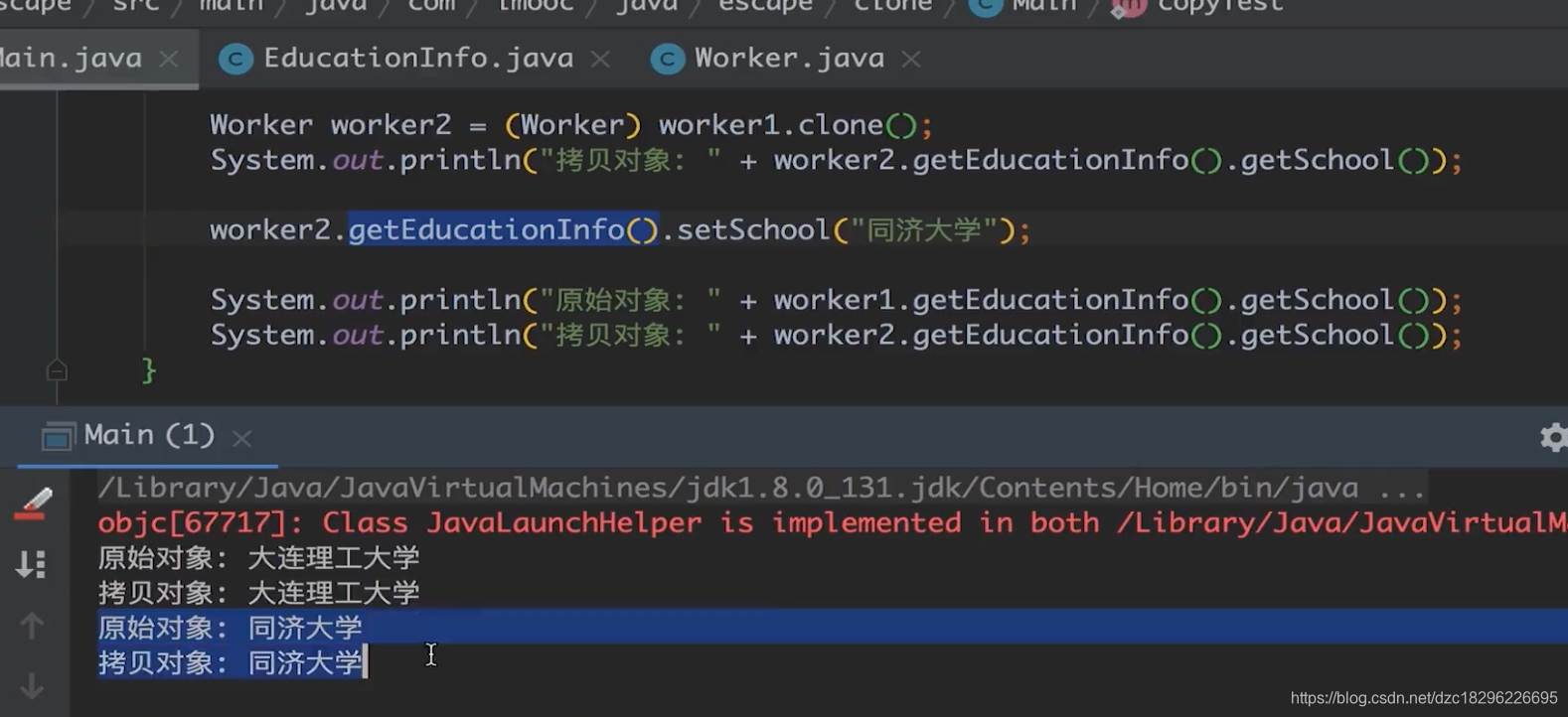Click first output line 原始对象: 大连理工大学
The image size is (1568, 717).
coord(258,558)
